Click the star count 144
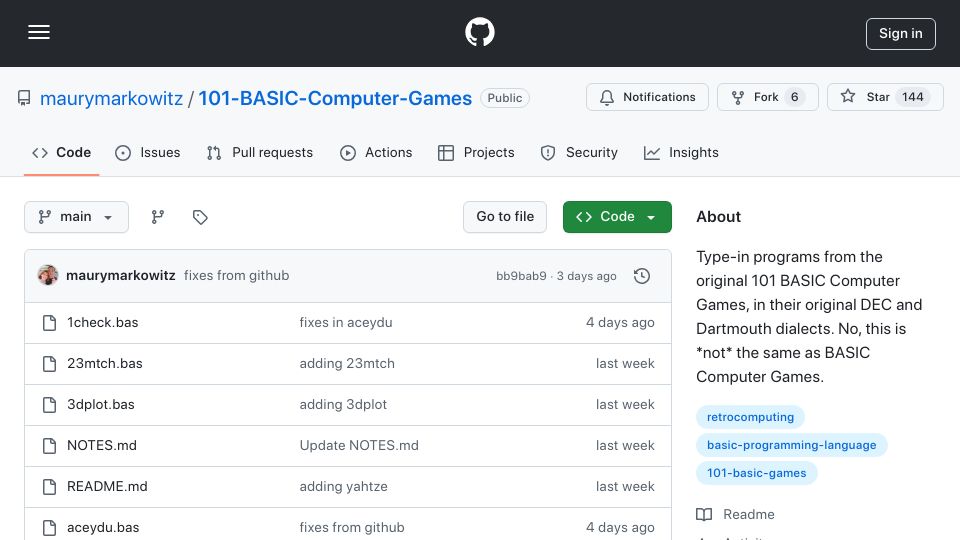 (912, 97)
